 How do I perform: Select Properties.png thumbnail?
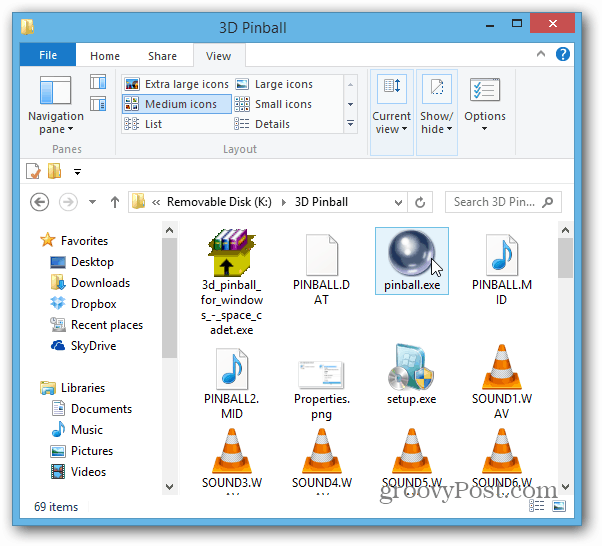[x=321, y=390]
